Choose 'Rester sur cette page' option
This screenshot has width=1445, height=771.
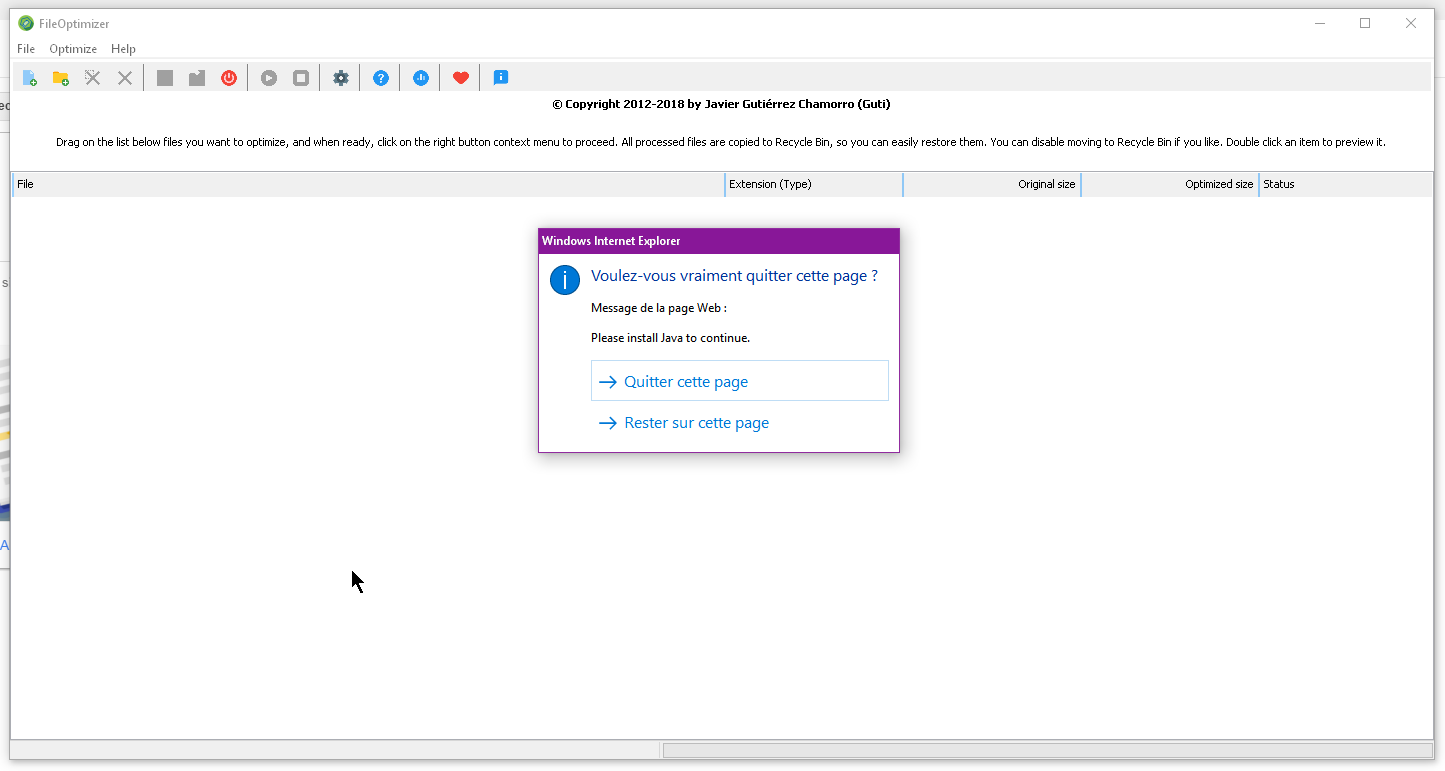tap(696, 423)
